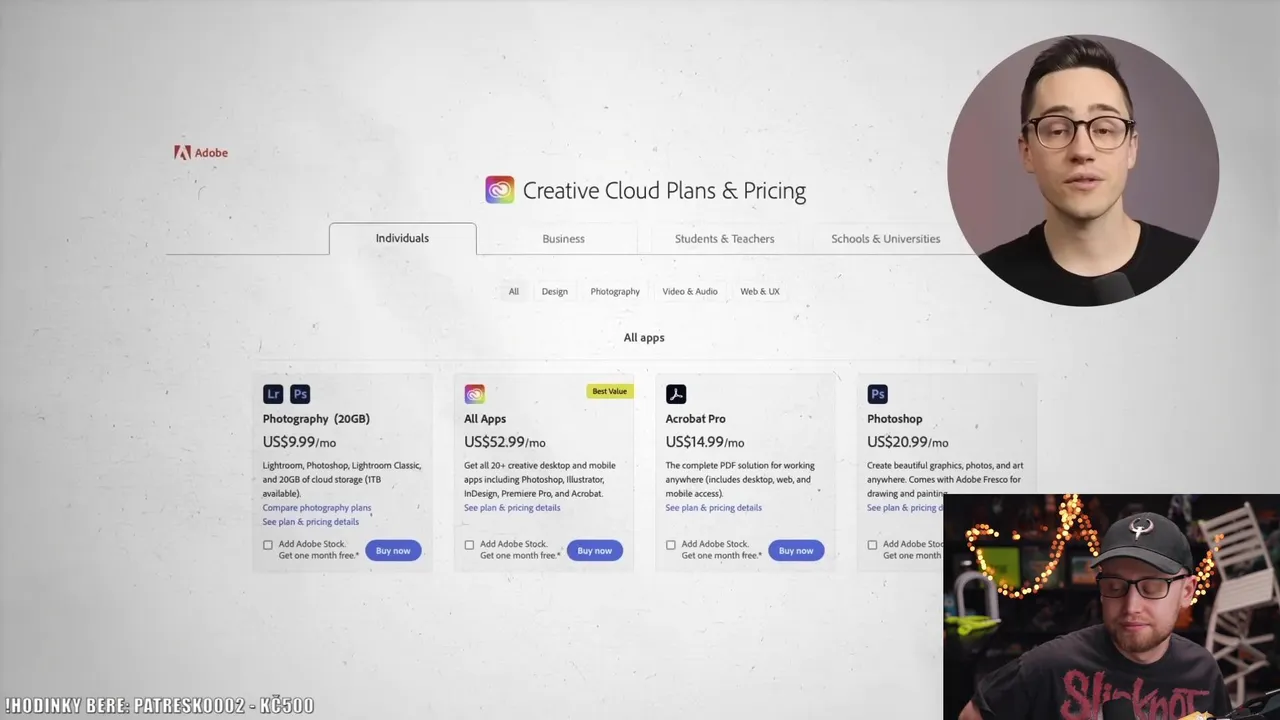Check Add Adobe Stock on Photoshop plan
Viewport: 1280px width, 720px height.
872,545
